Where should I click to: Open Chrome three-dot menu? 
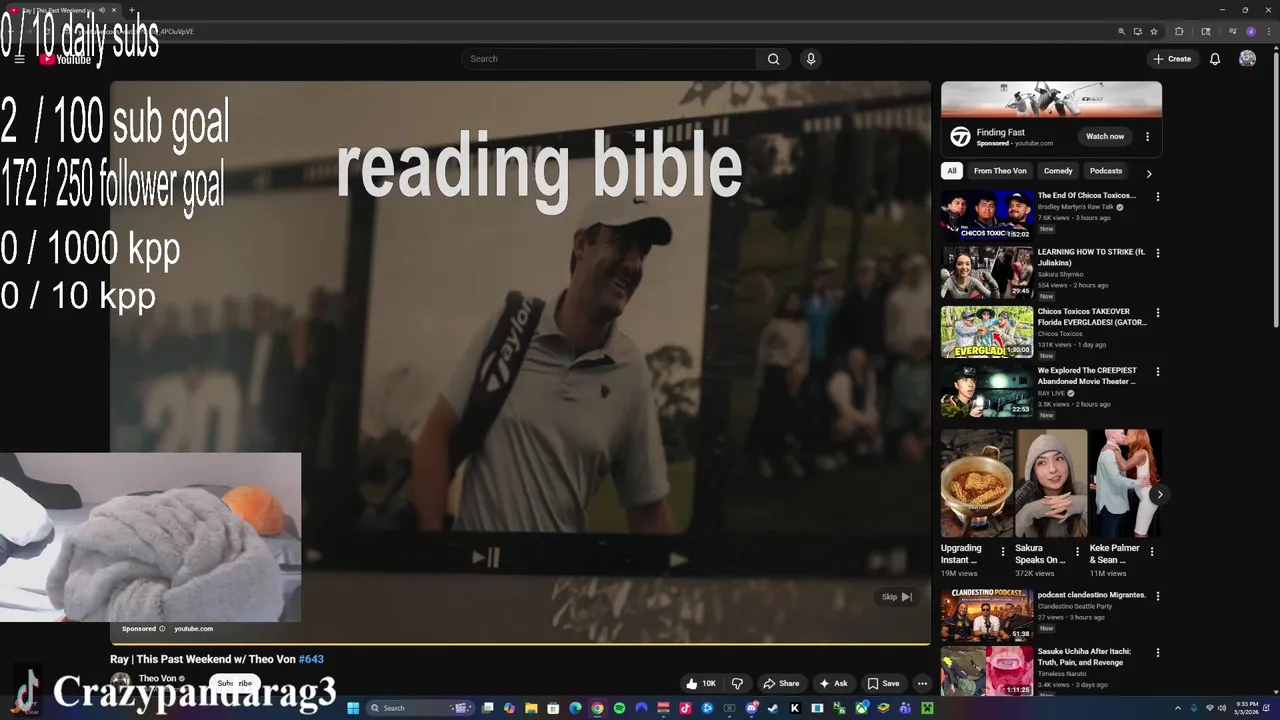click(x=1269, y=31)
